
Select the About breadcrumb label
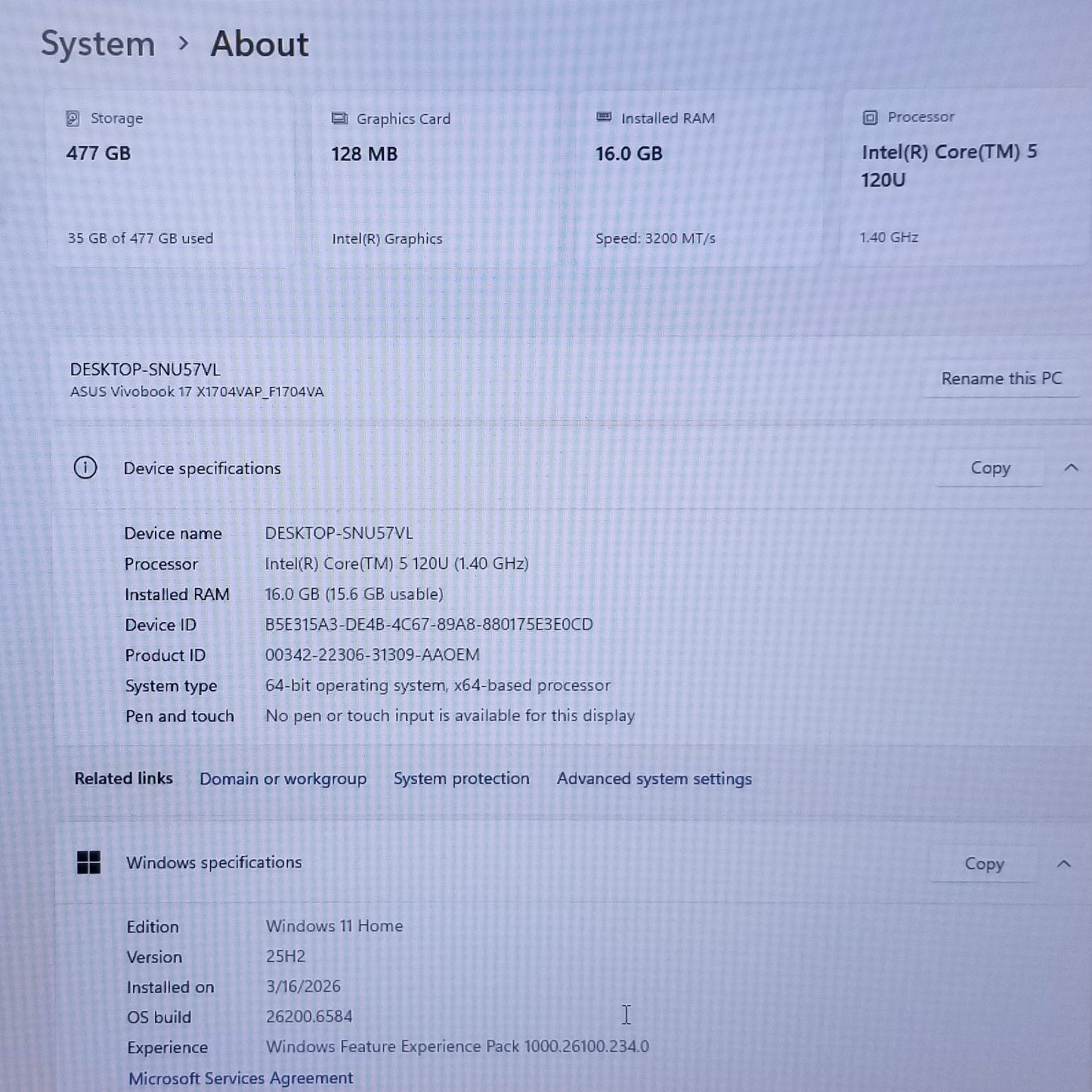click(258, 44)
